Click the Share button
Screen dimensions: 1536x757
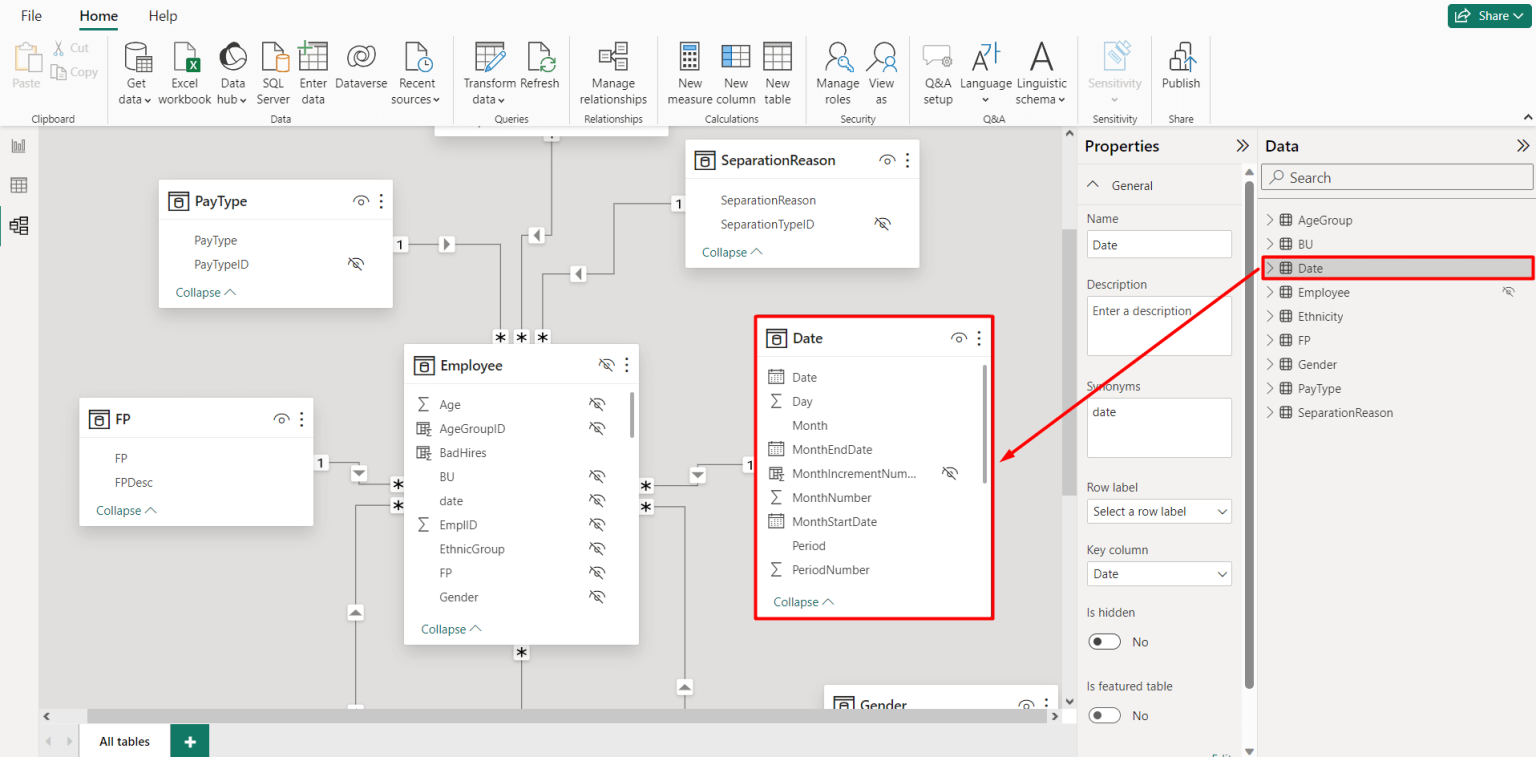(x=1489, y=15)
